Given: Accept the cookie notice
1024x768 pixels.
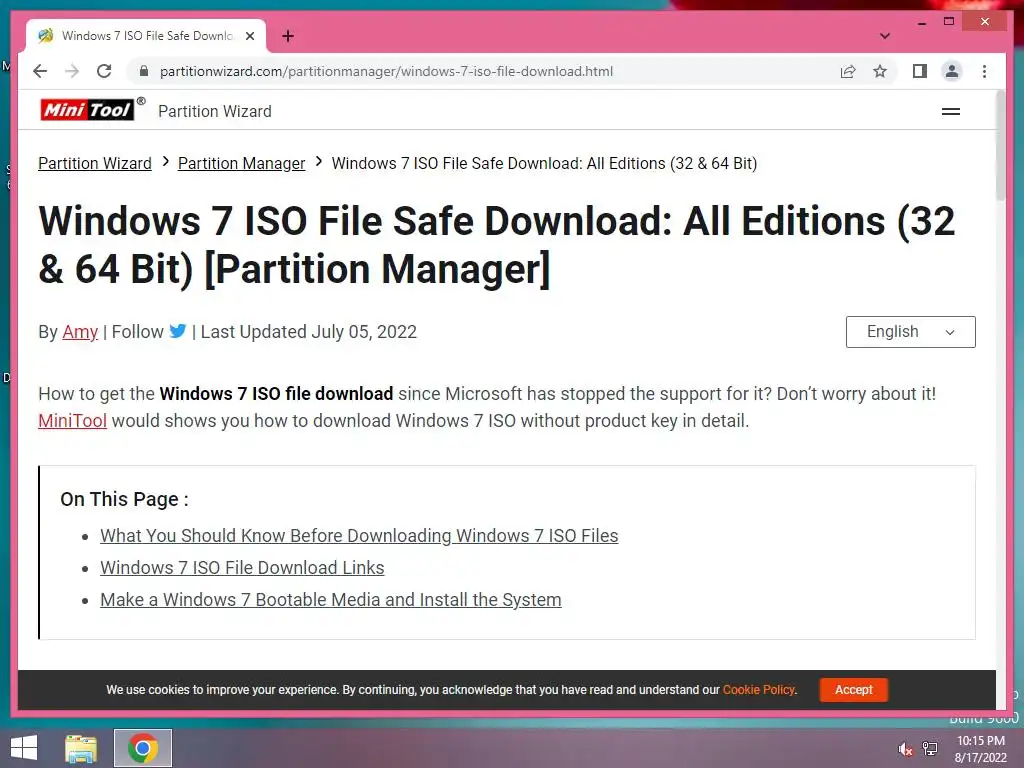Looking at the screenshot, I should click(x=854, y=690).
